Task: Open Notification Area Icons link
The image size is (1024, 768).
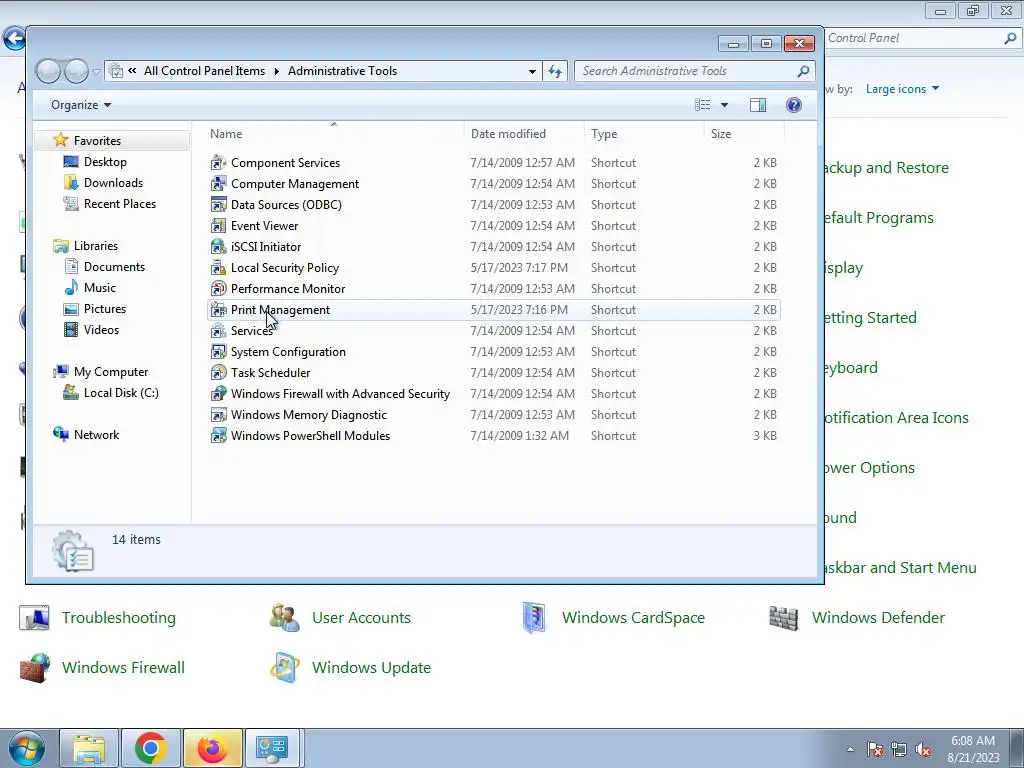Action: (x=896, y=418)
